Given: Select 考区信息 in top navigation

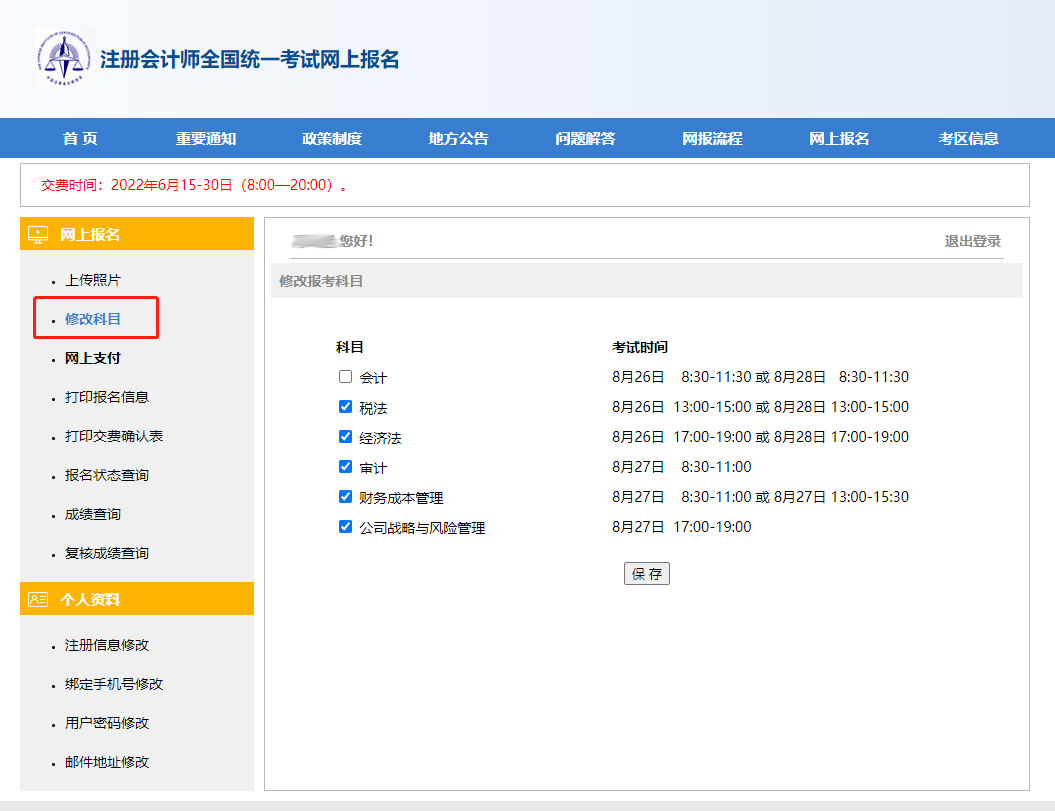Looking at the screenshot, I should click(x=968, y=139).
